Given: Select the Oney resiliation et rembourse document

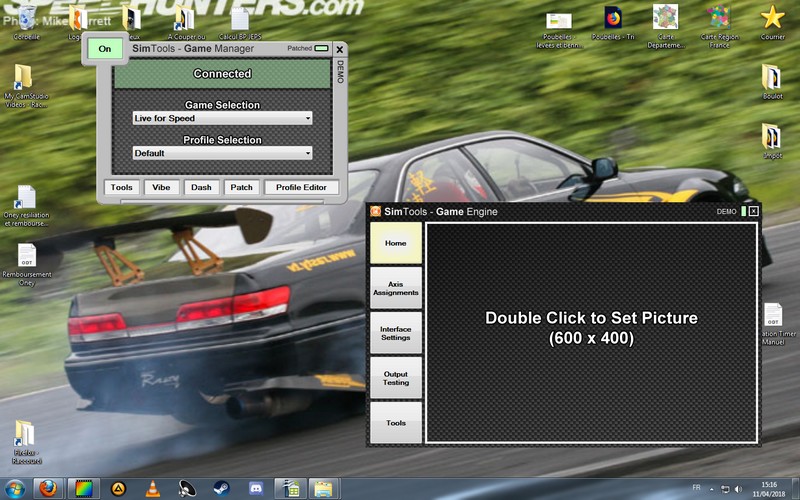Looking at the screenshot, I should click(x=27, y=206).
